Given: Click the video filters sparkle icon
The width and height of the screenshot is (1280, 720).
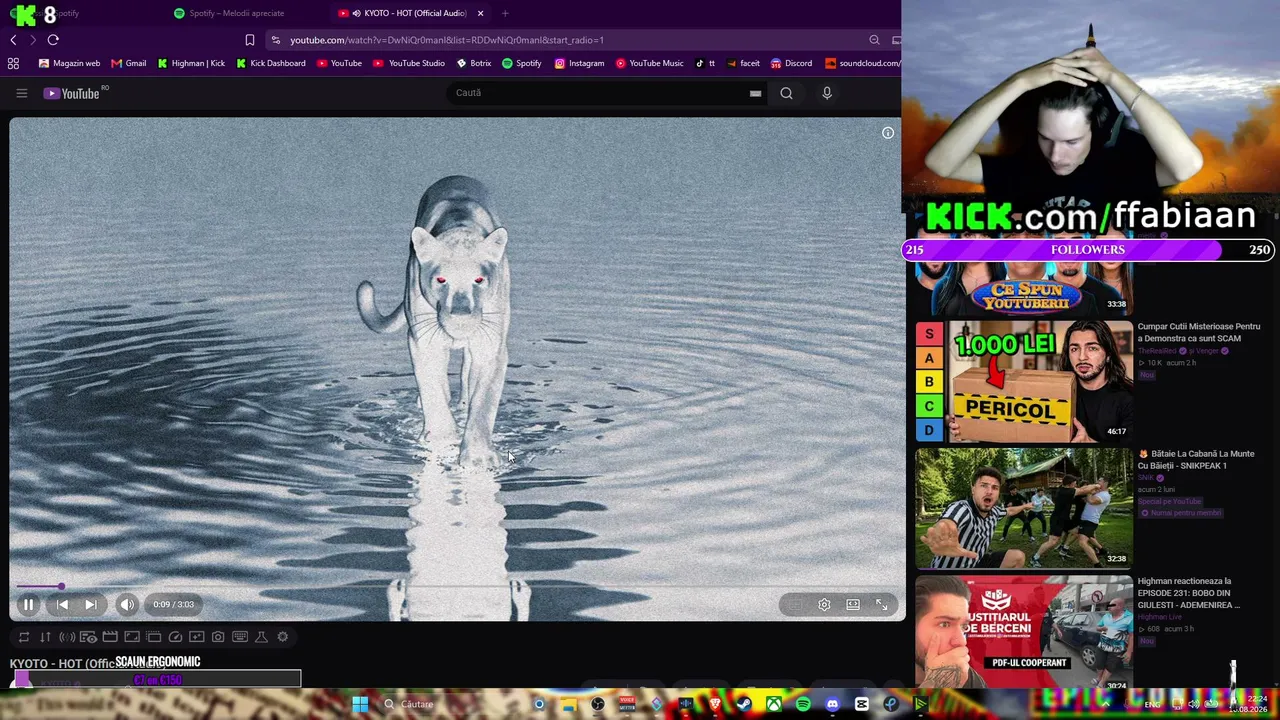Looking at the screenshot, I should pos(197,637).
